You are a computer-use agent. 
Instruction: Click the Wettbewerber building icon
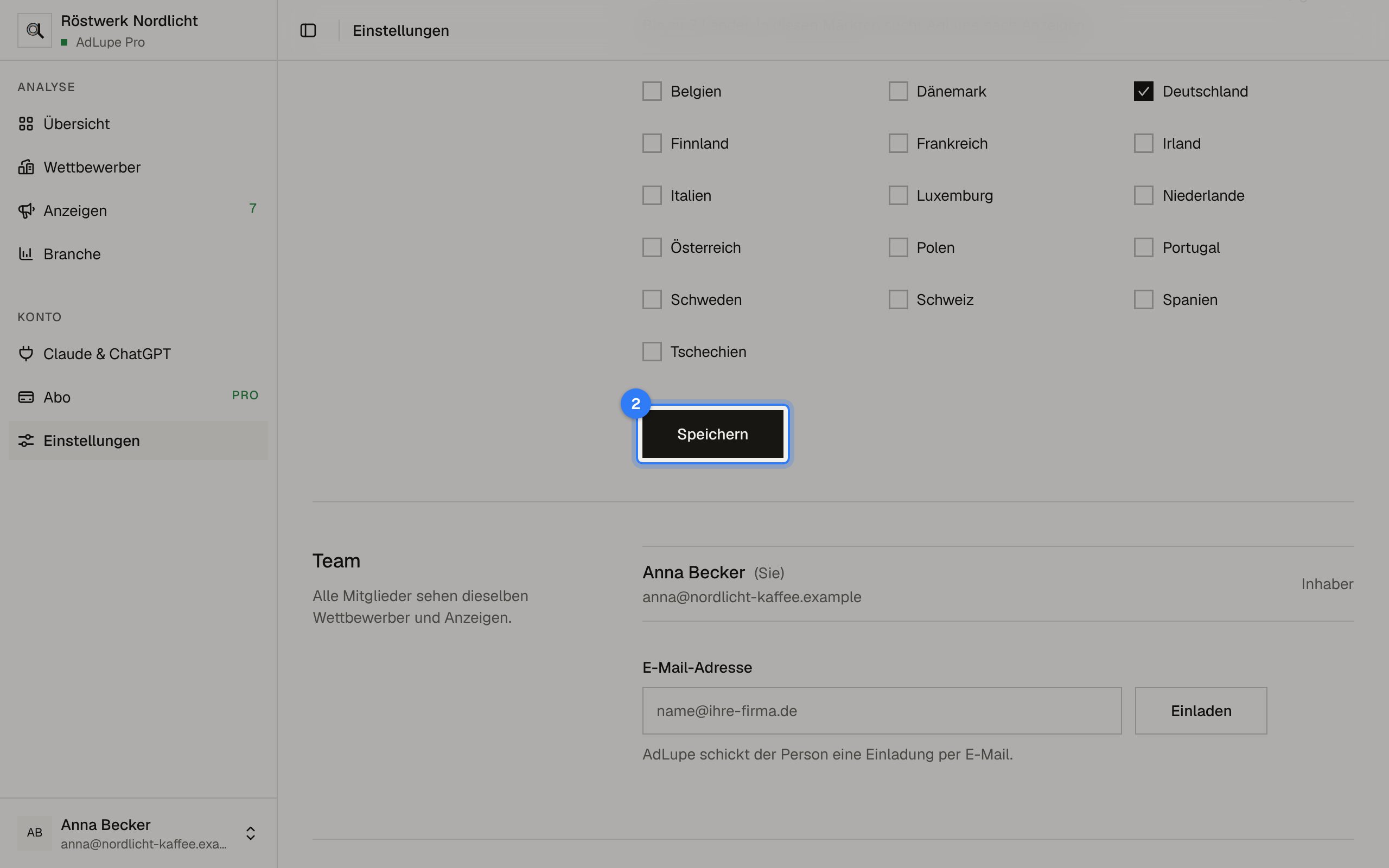(26, 167)
